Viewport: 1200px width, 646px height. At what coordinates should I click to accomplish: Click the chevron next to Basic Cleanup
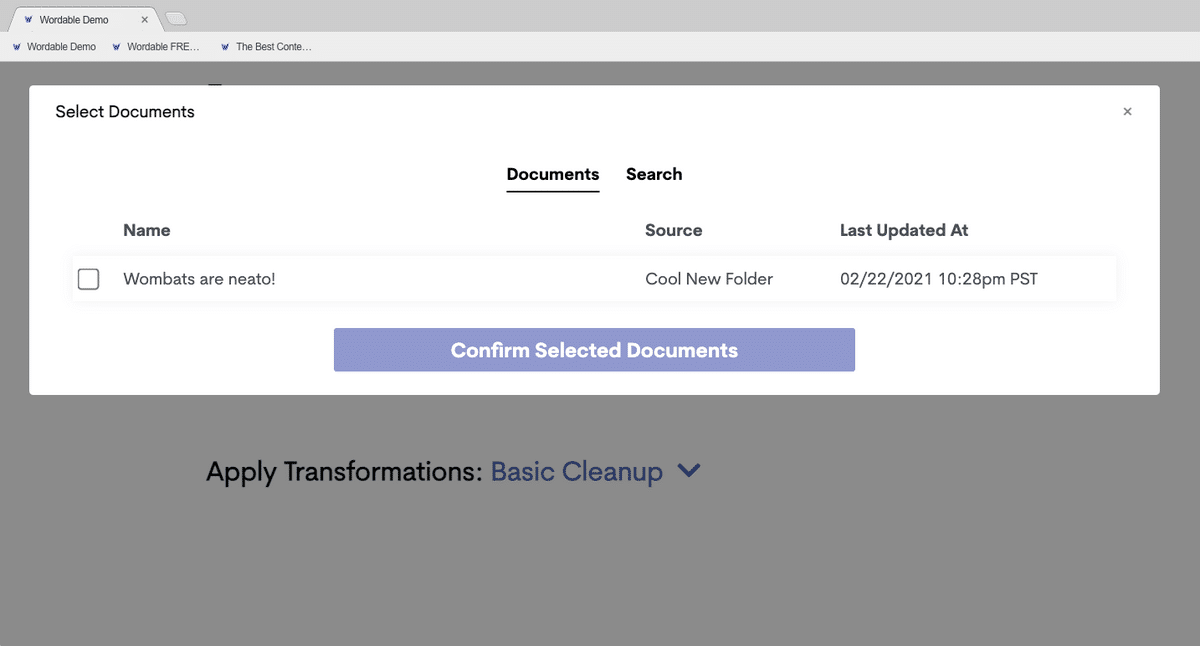[688, 470]
